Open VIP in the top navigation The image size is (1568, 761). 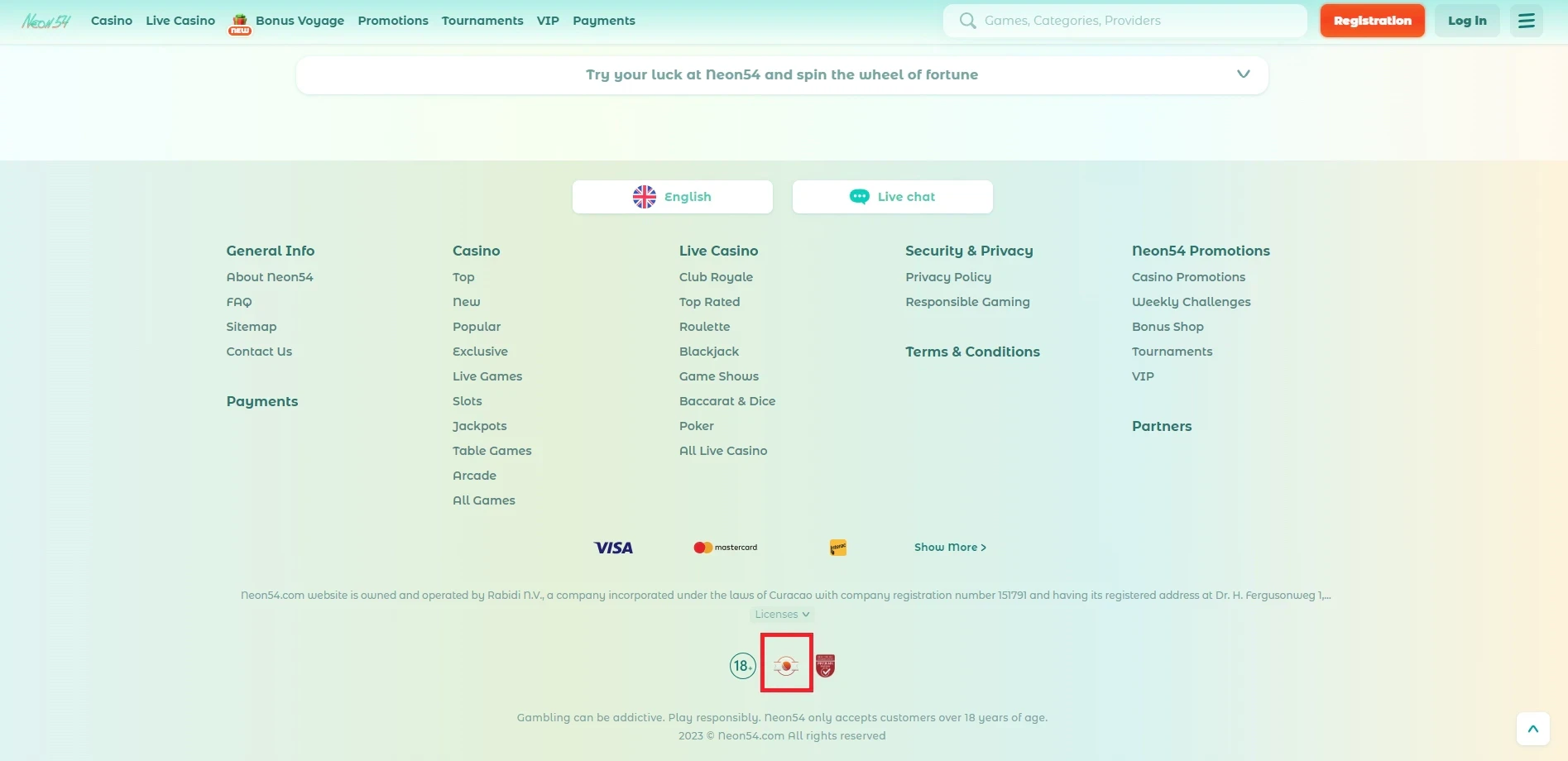pyautogui.click(x=548, y=21)
